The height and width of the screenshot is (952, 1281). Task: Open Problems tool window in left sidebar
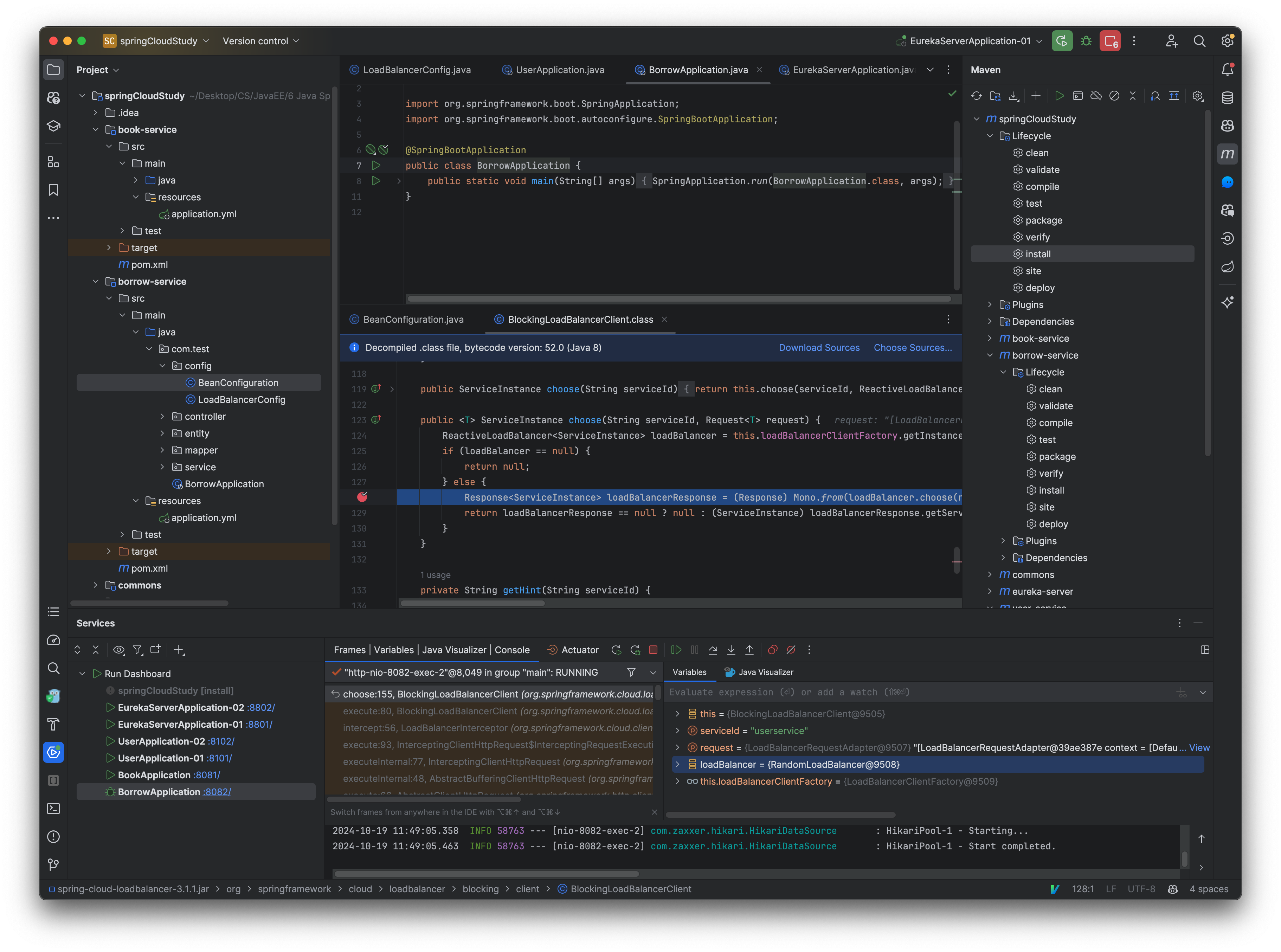[53, 837]
